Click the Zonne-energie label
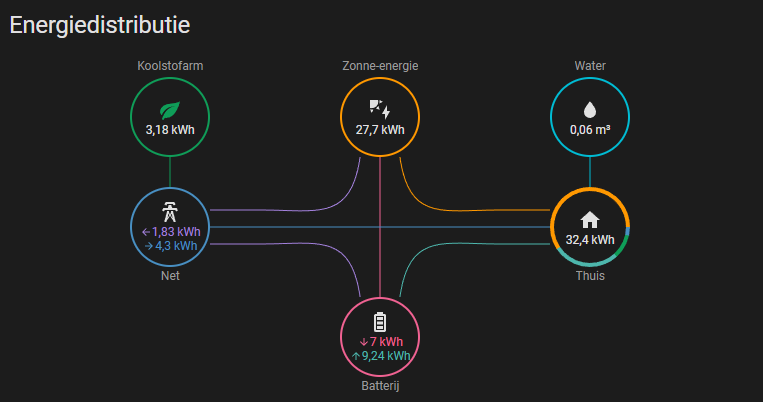The height and width of the screenshot is (402, 763). coord(380,66)
